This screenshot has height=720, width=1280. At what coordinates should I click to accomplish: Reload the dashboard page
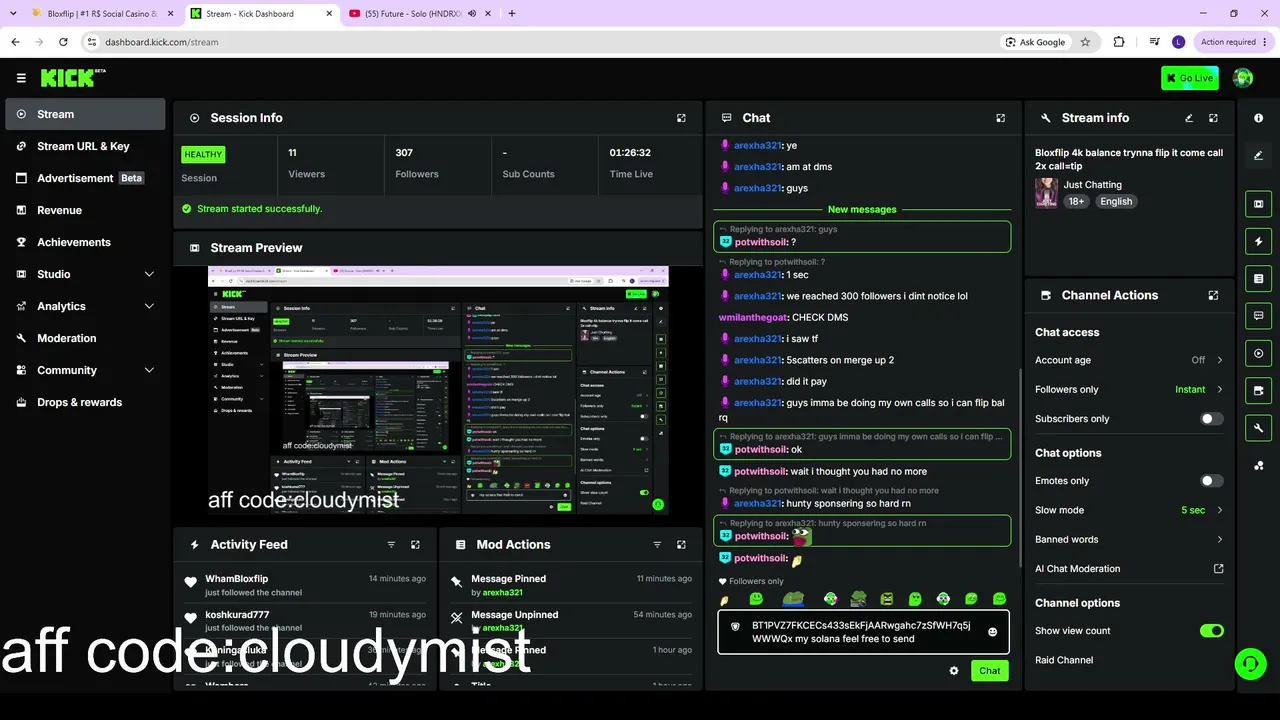tap(63, 42)
